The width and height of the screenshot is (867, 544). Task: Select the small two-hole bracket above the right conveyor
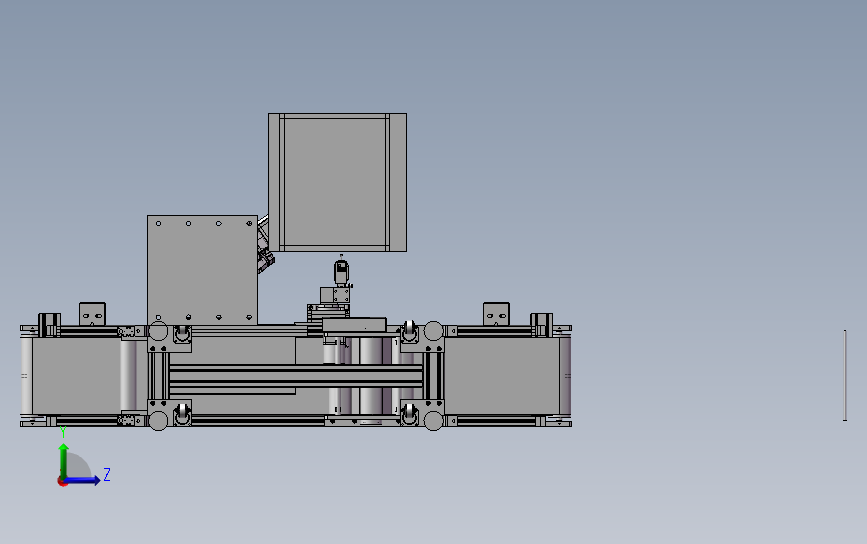[496, 314]
